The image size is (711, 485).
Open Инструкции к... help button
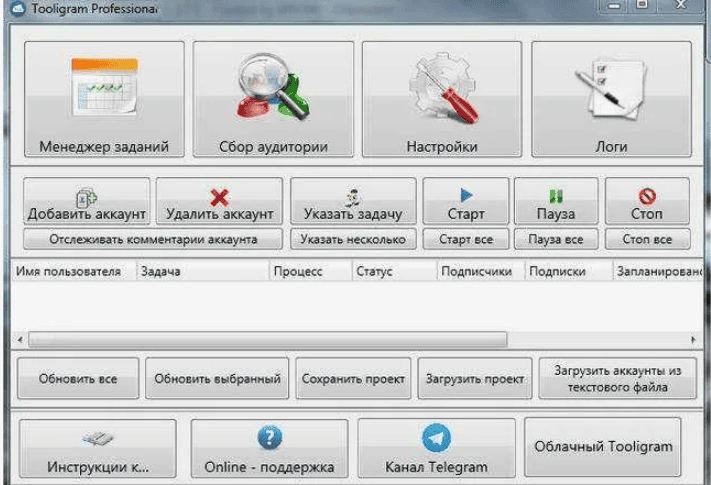click(x=97, y=448)
